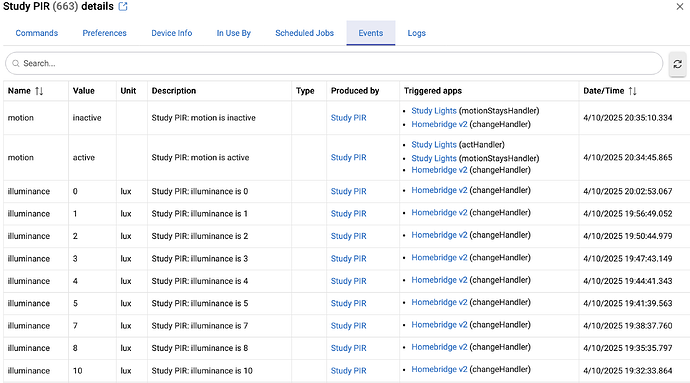This screenshot has width=690, height=383.
Task: Click the refresh events icon button
Action: pos(677,64)
